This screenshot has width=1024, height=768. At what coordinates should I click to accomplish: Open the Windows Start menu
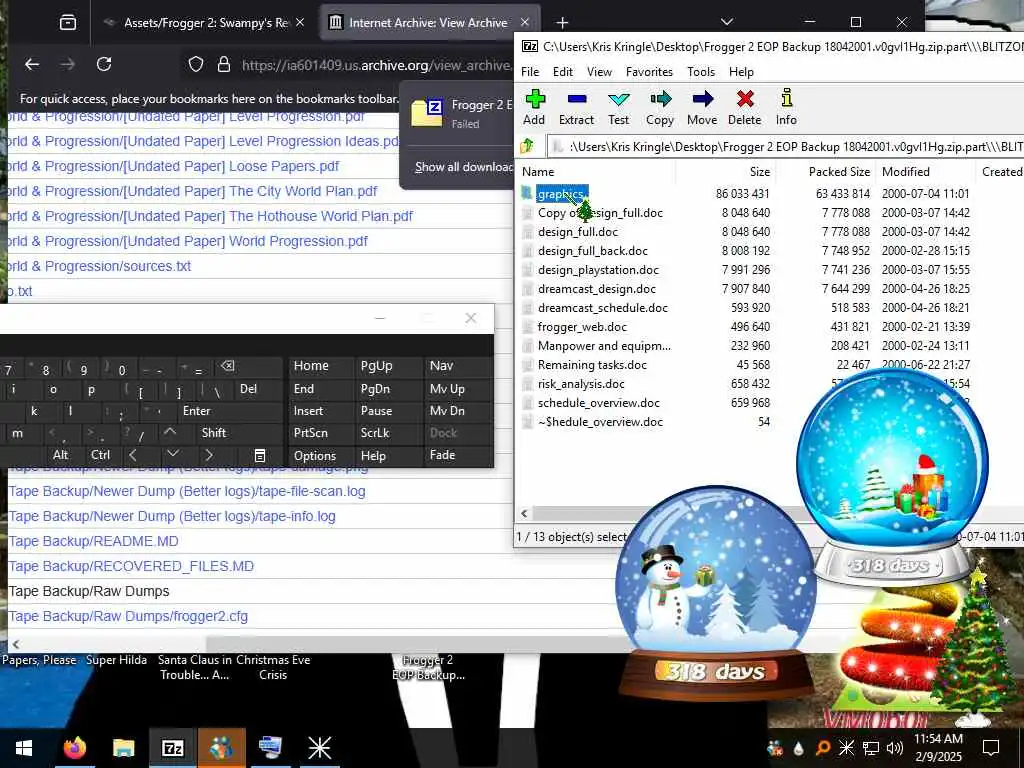24,748
